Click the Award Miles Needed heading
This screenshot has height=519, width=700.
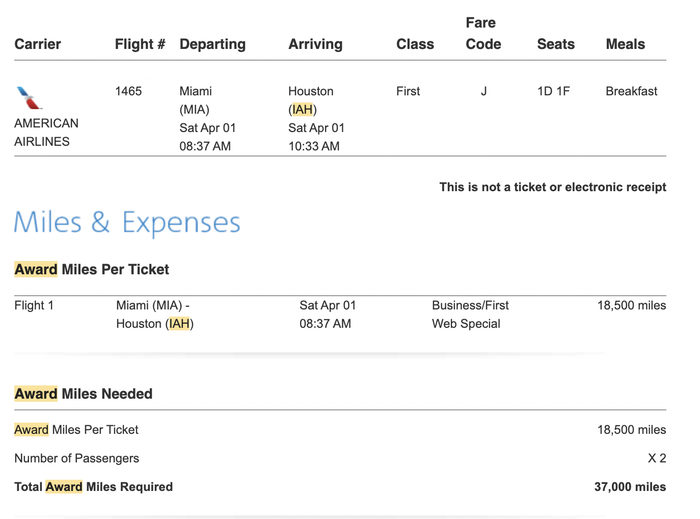point(83,394)
